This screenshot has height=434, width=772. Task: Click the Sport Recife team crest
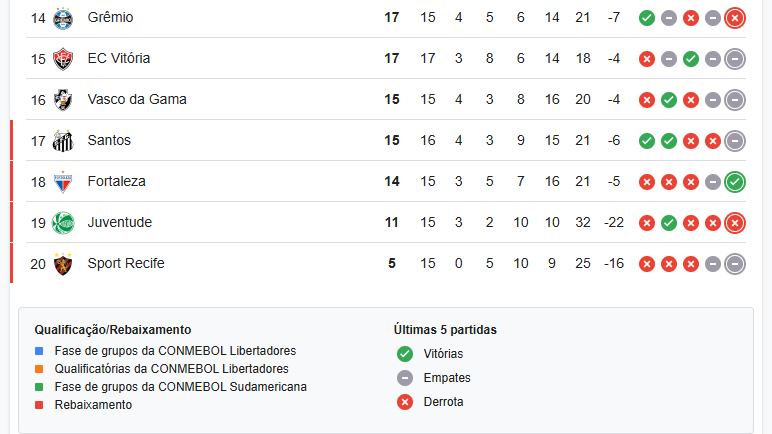pyautogui.click(x=63, y=264)
